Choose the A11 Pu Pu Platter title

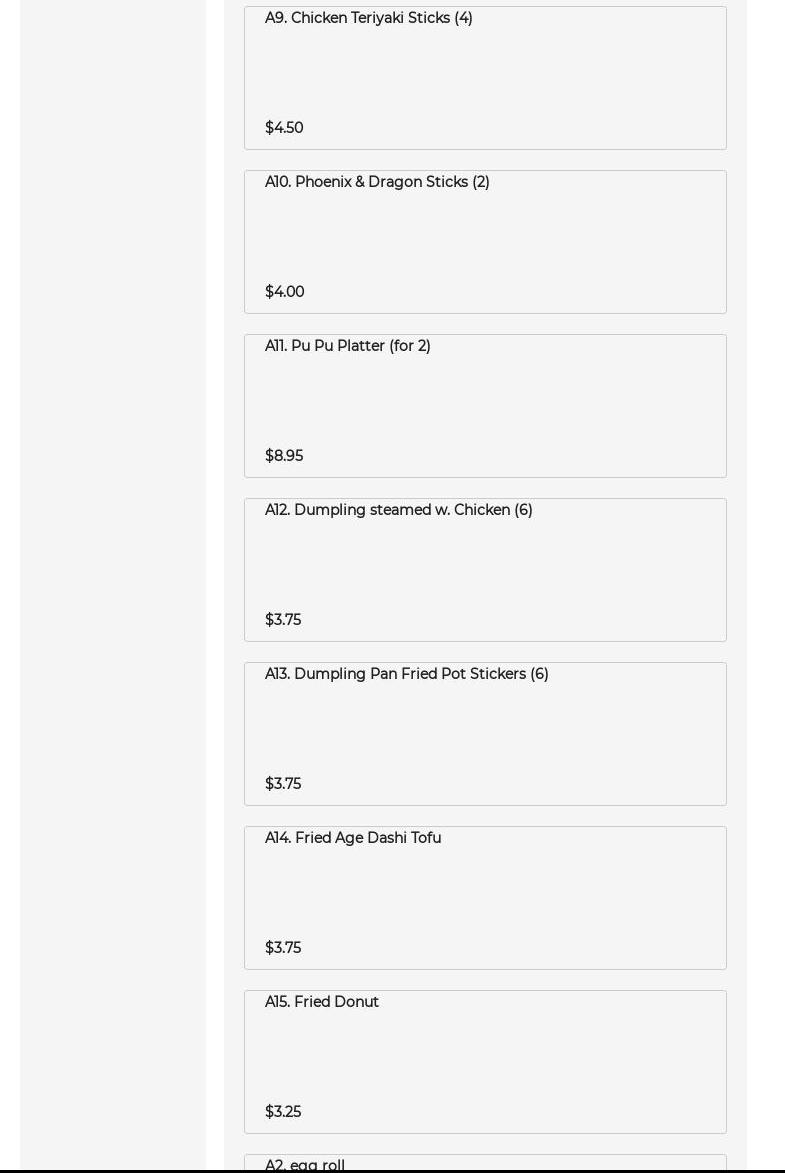347,346
